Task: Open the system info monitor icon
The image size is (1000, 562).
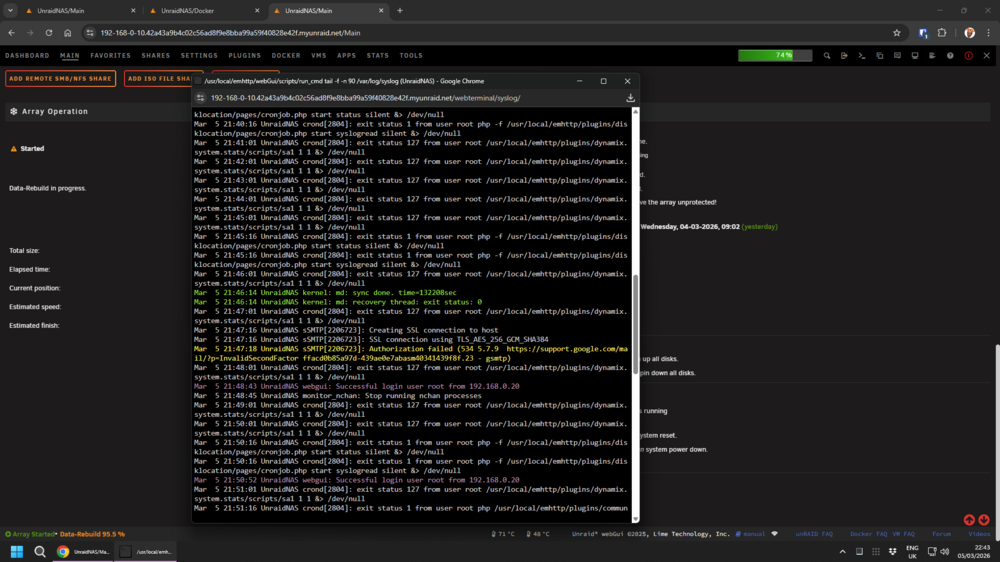Action: click(915, 55)
